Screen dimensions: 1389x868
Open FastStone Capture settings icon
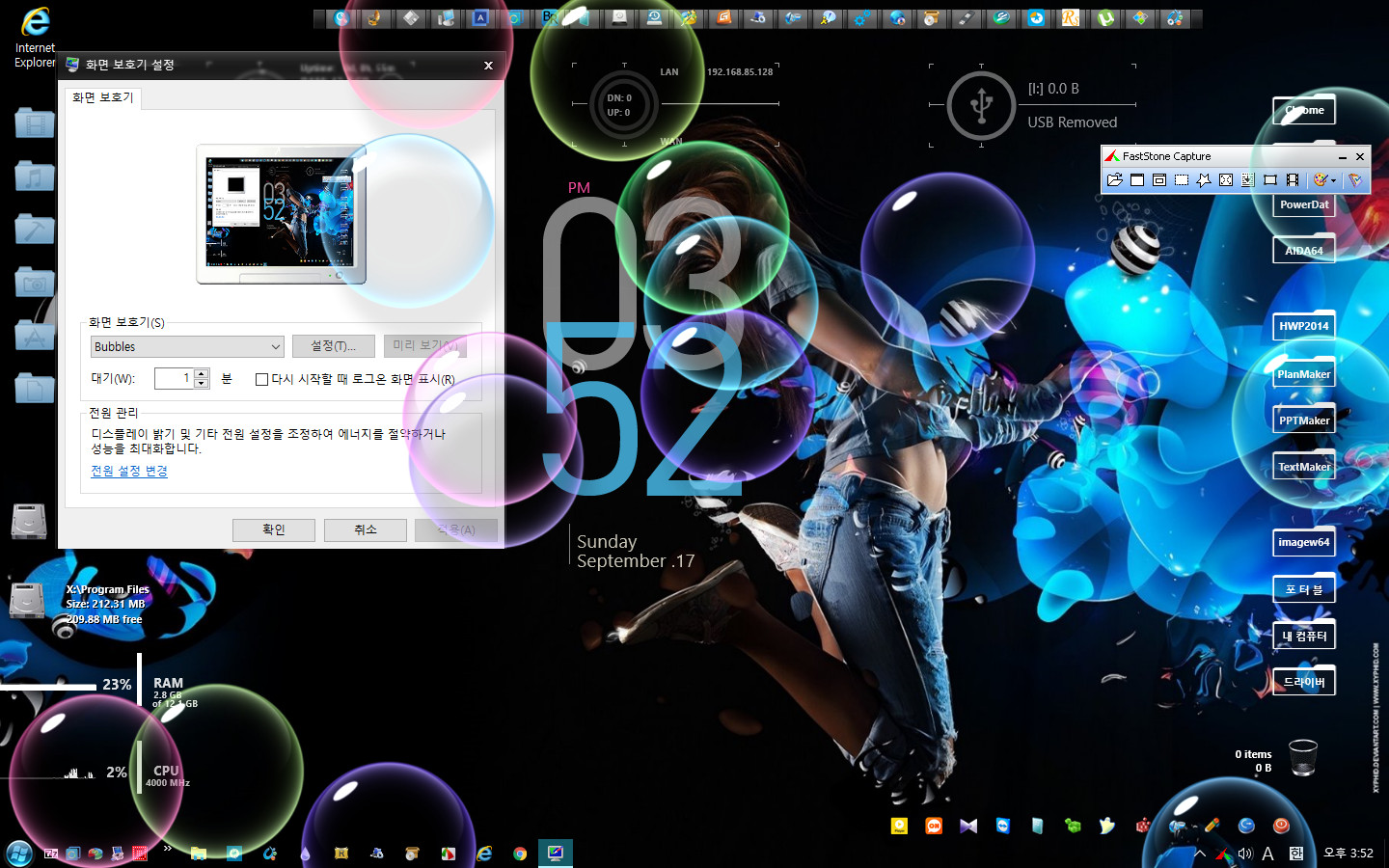click(1355, 180)
